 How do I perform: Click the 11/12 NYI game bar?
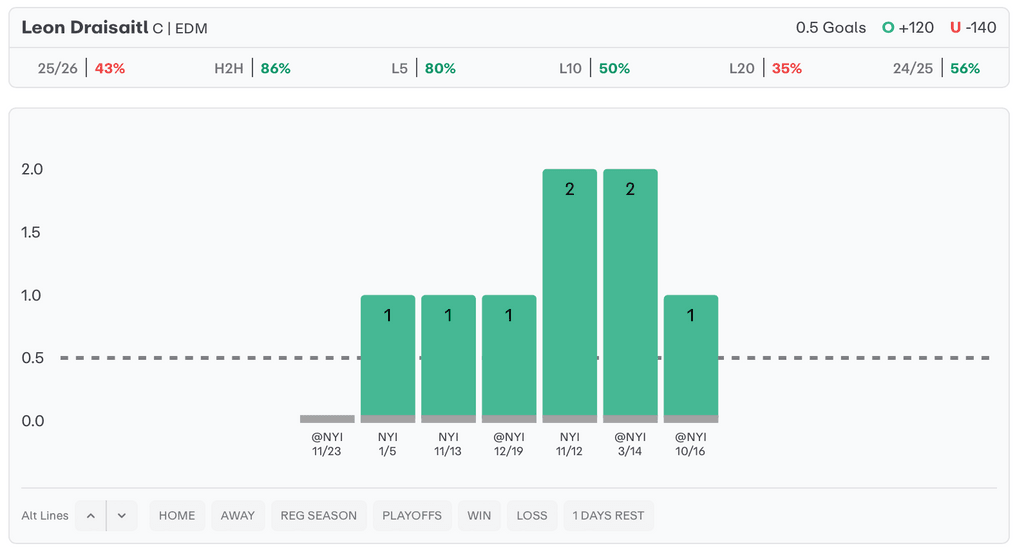tap(569, 295)
